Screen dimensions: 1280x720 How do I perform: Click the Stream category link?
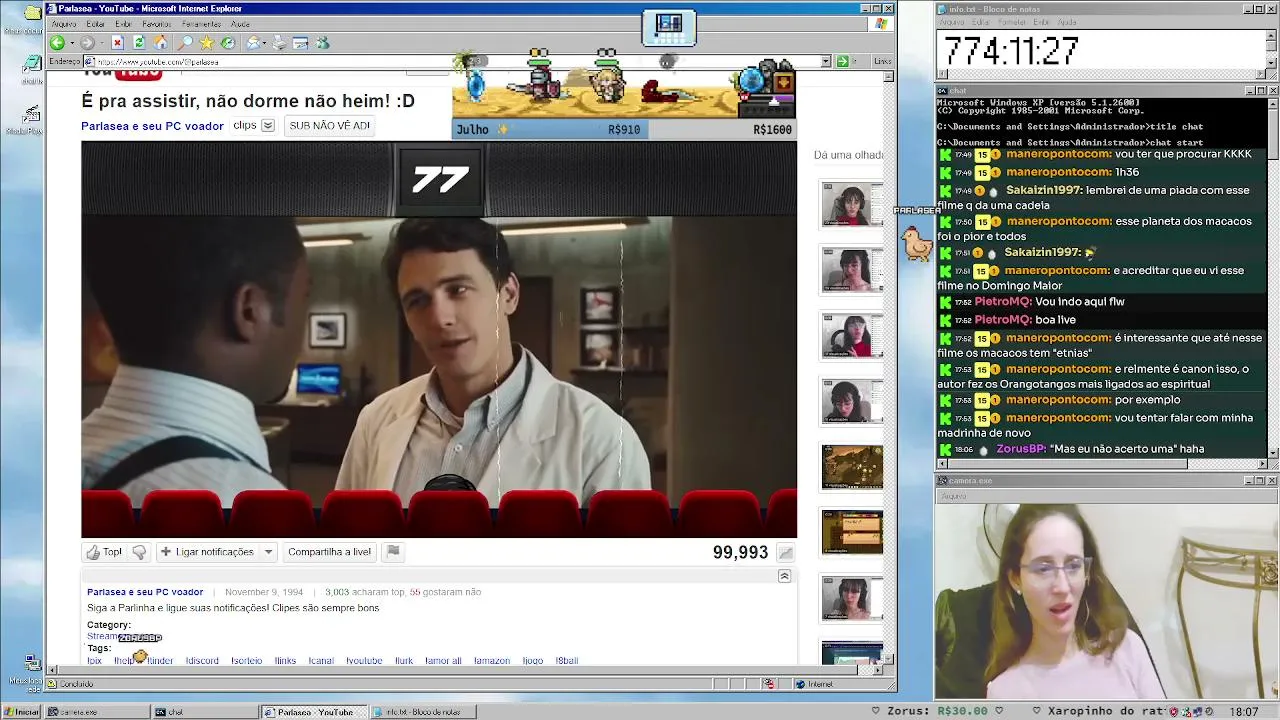pyautogui.click(x=102, y=636)
